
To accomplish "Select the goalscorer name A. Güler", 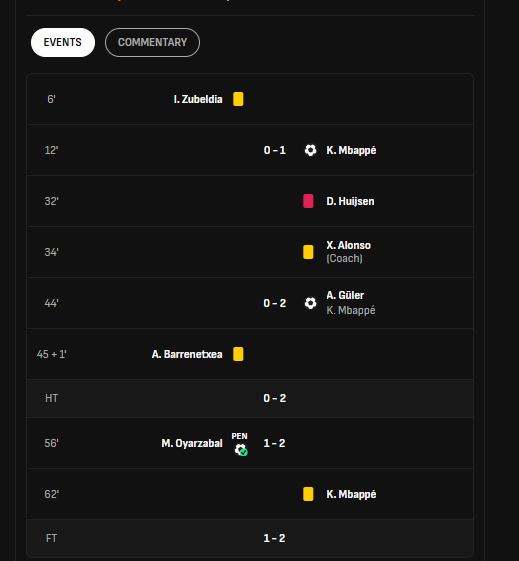I will coord(345,296).
